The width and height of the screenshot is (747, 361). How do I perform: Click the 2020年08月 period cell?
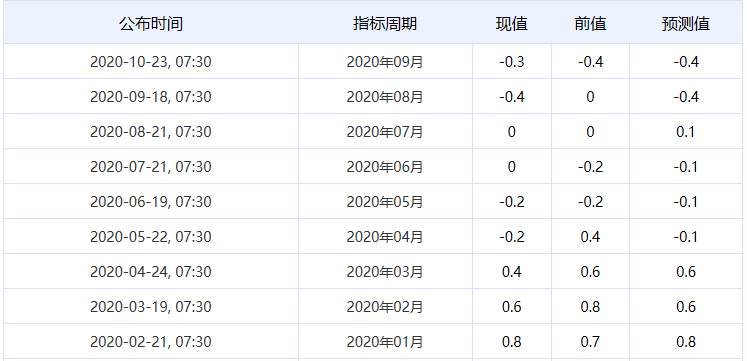[385, 97]
